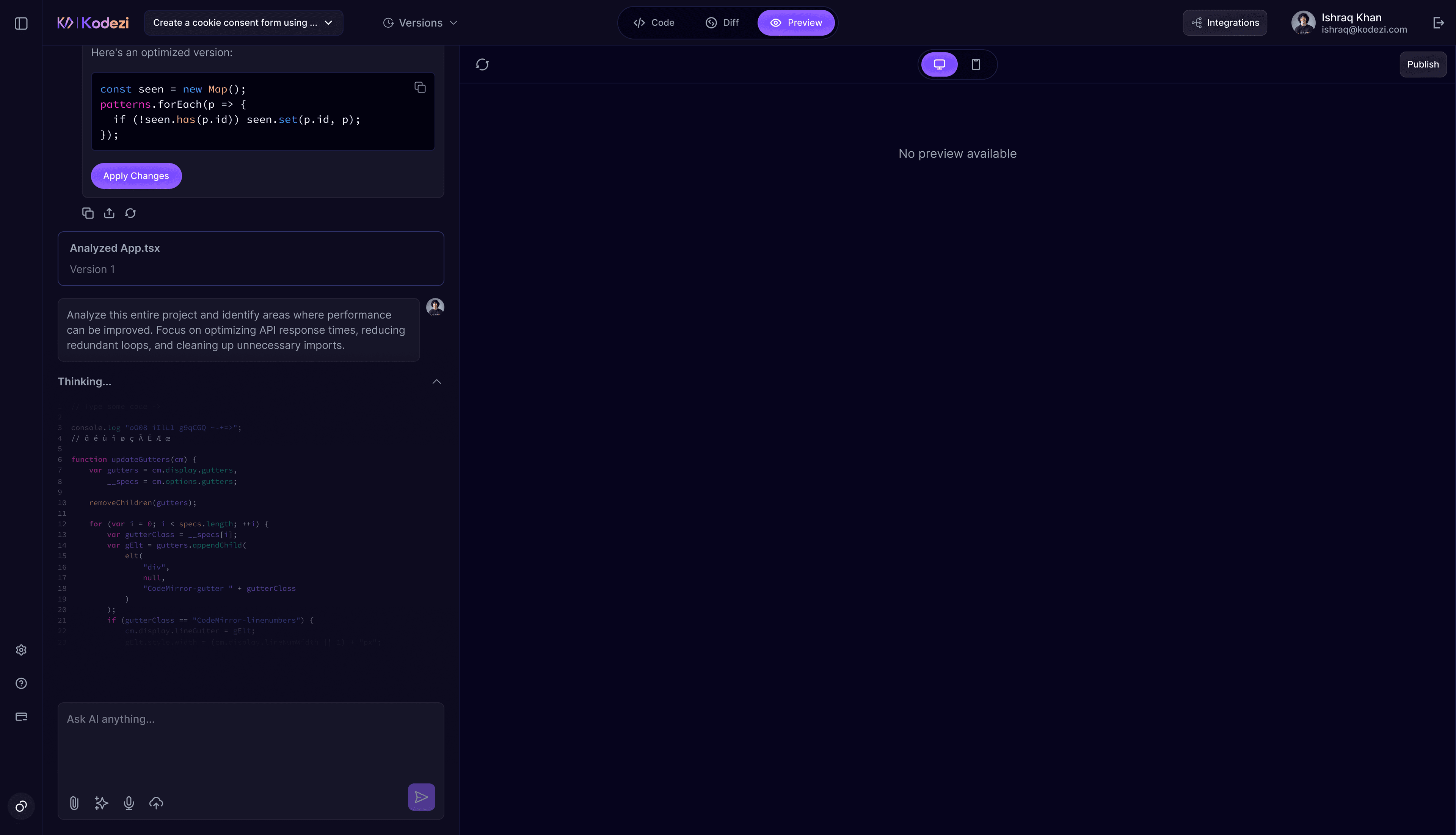Open Settings from the left sidebar
Viewport: 1456px width, 835px height.
click(x=21, y=650)
